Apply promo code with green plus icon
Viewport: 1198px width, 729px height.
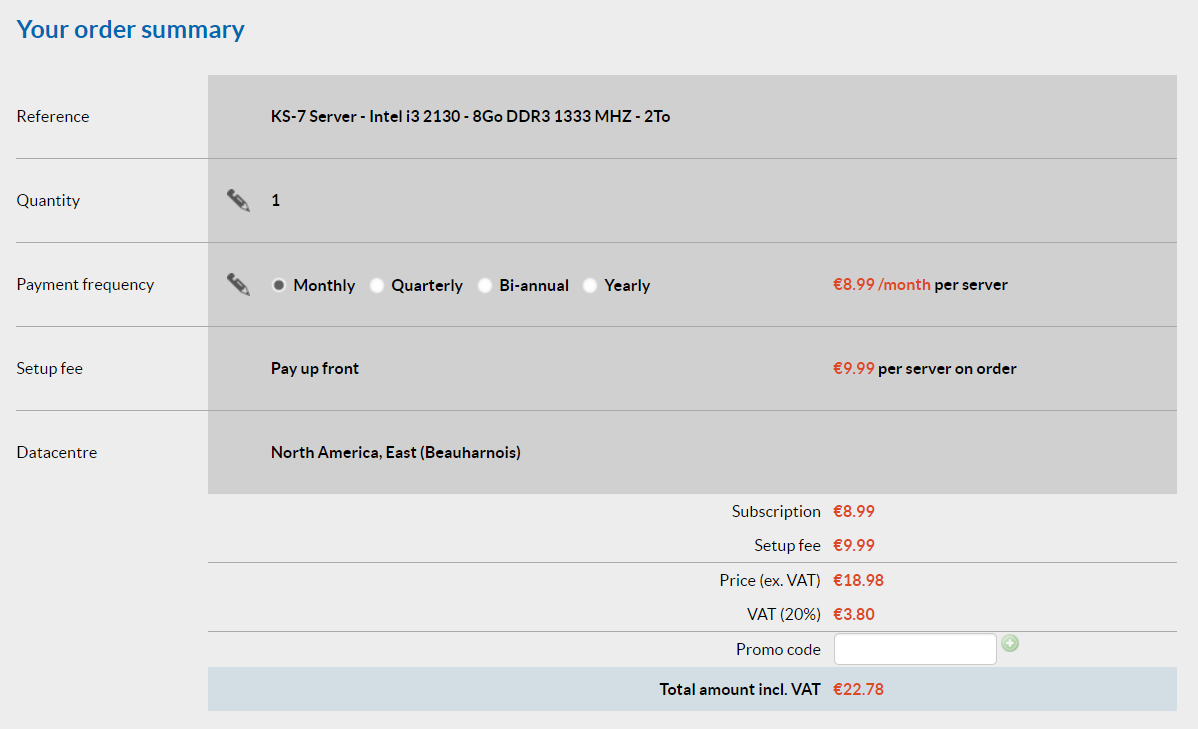click(1010, 644)
